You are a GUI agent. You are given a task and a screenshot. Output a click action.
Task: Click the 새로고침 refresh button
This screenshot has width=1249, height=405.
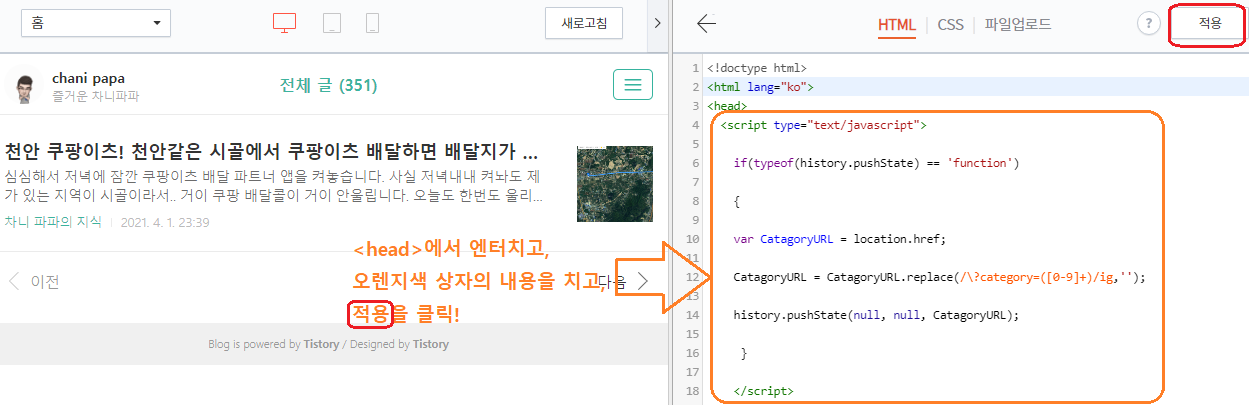click(584, 23)
